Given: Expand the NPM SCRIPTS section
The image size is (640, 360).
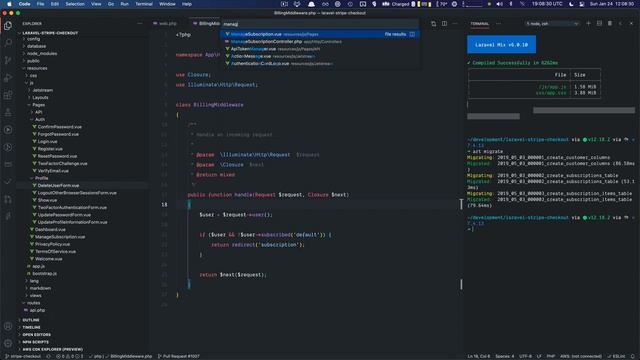Looking at the screenshot, I should [35, 342].
